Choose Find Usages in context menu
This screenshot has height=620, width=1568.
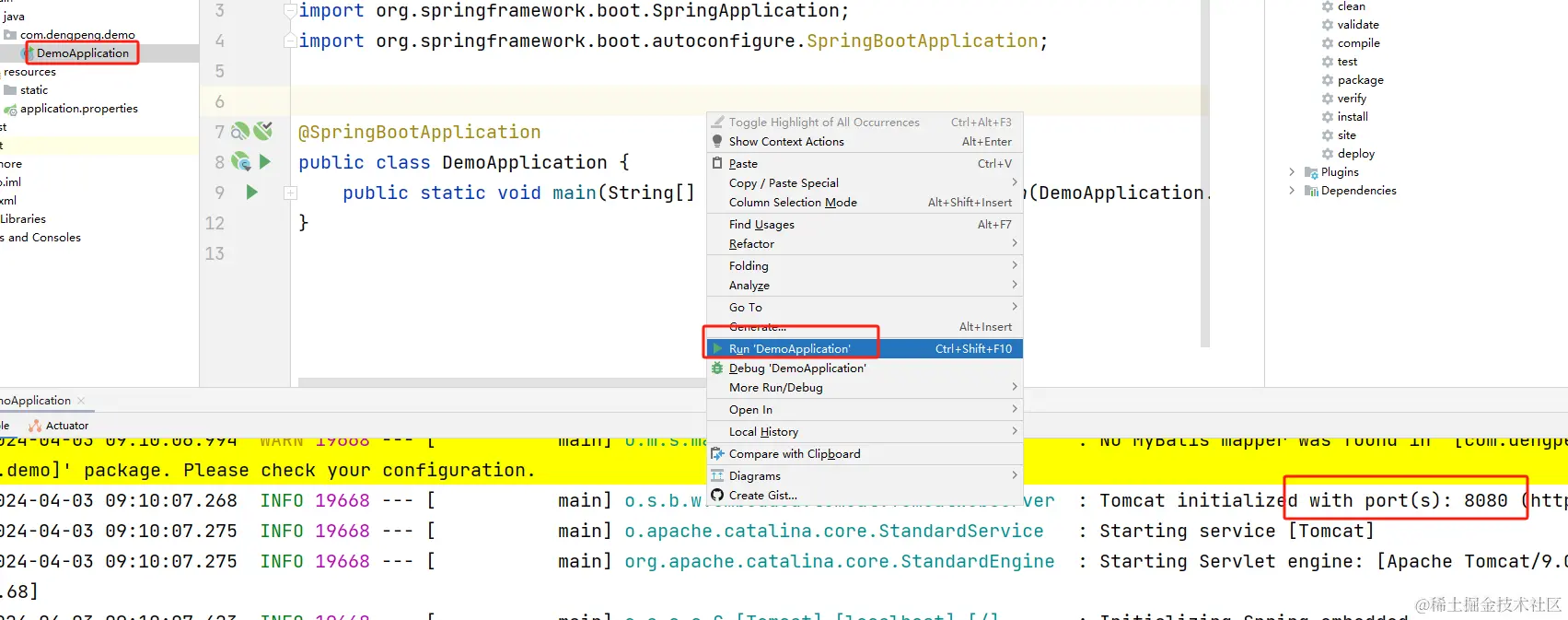click(x=865, y=225)
